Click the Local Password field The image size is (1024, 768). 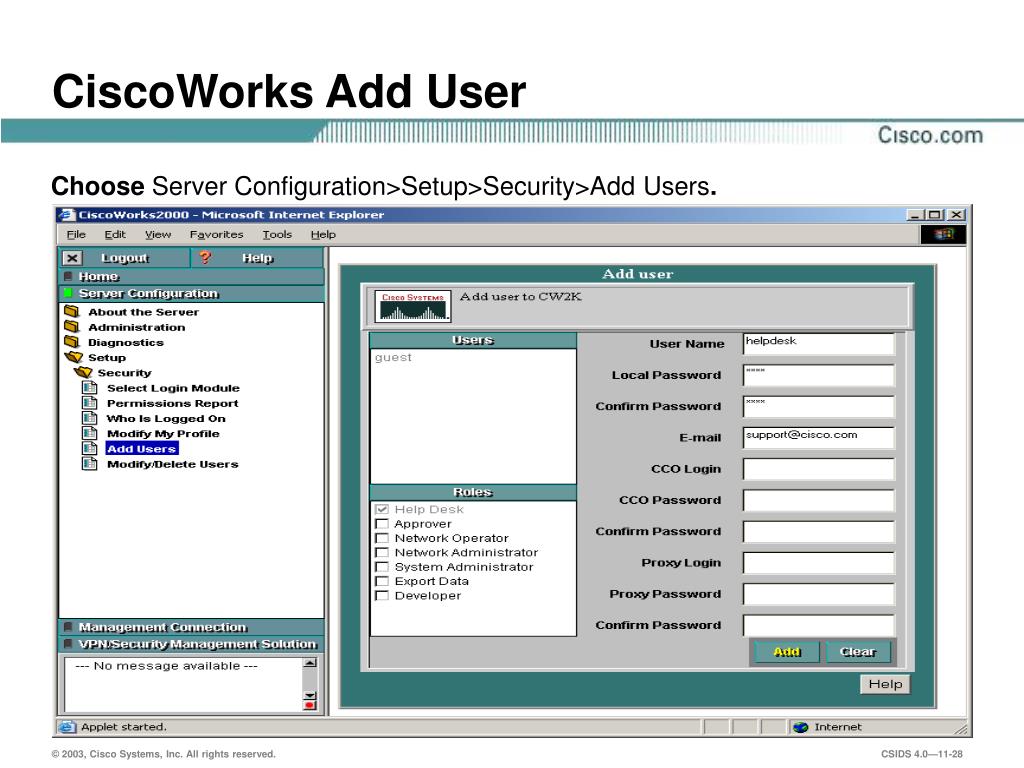tap(818, 375)
